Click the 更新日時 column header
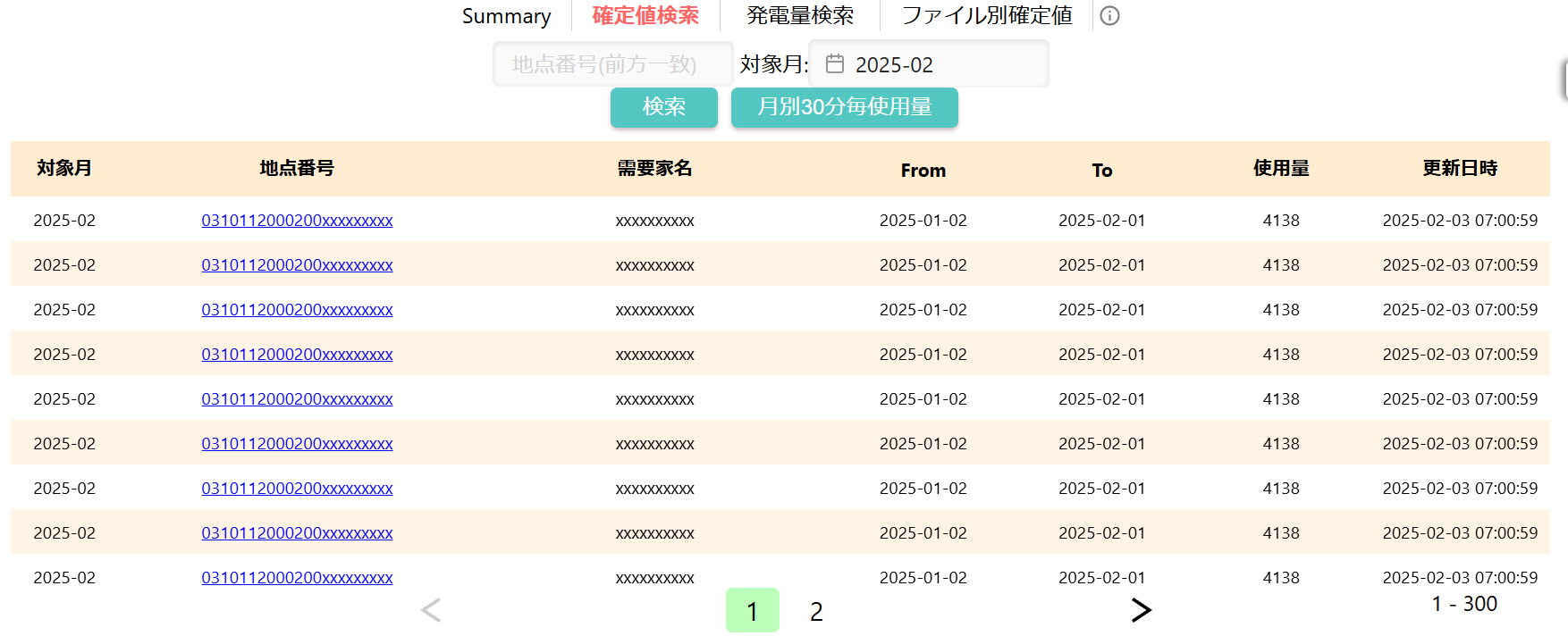 [x=1460, y=168]
